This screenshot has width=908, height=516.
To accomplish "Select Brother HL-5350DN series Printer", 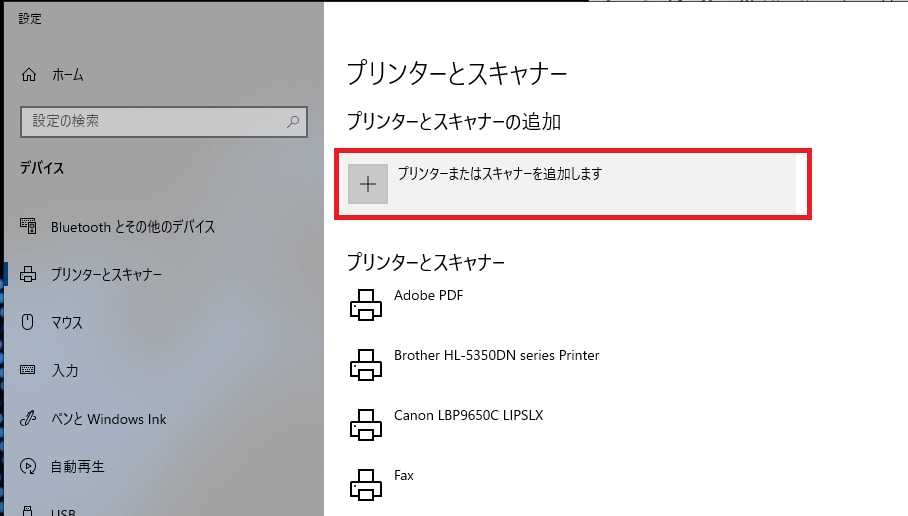I will click(497, 355).
